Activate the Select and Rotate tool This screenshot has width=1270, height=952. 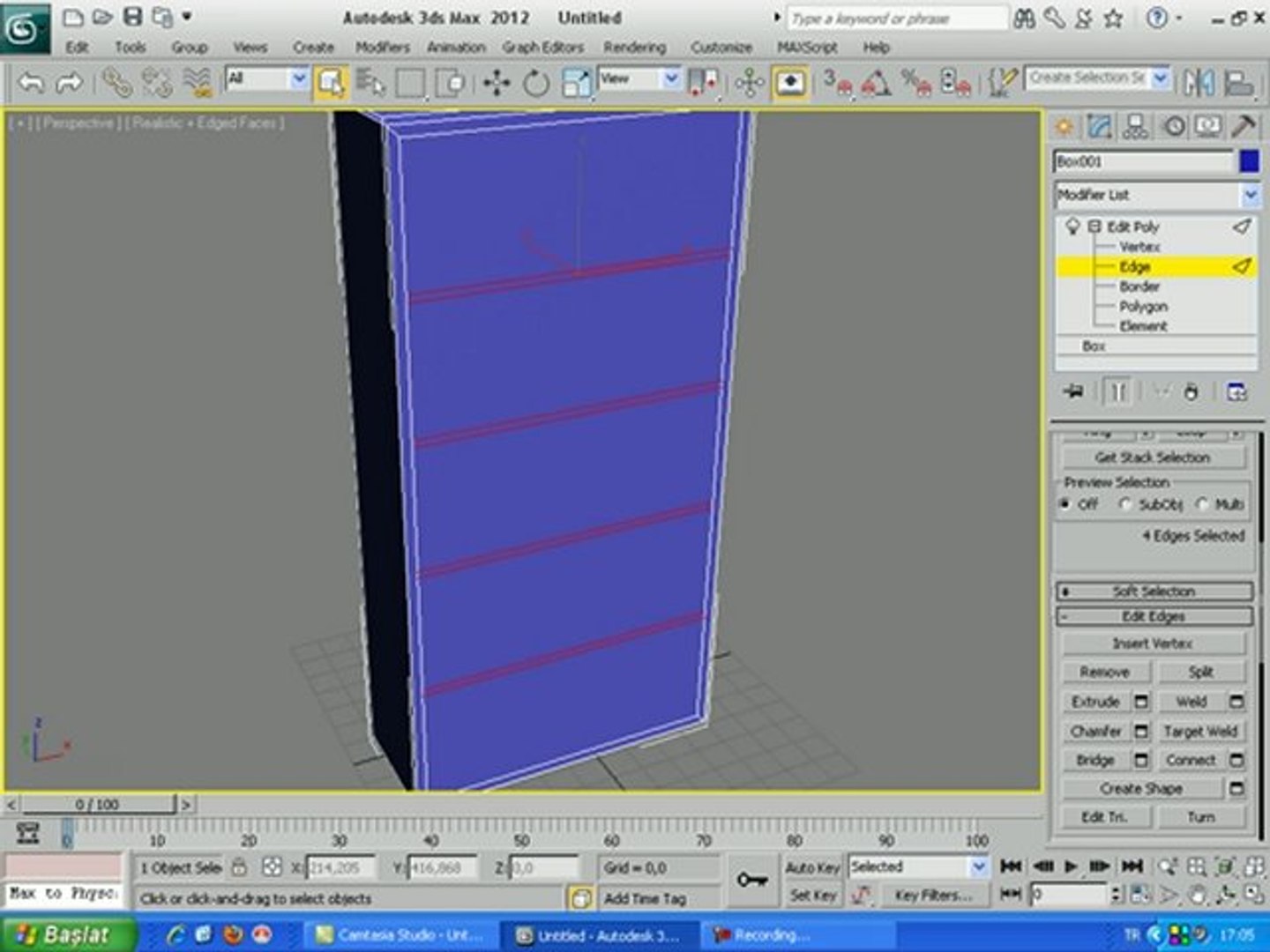[535, 84]
